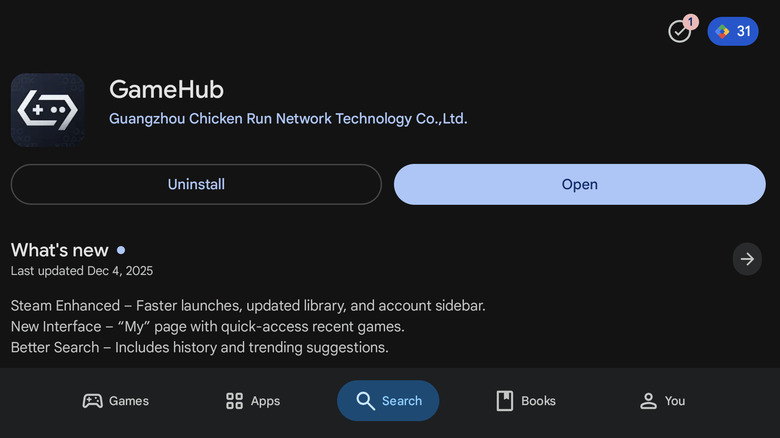Switch to the Games tab
The width and height of the screenshot is (780, 438).
115,401
